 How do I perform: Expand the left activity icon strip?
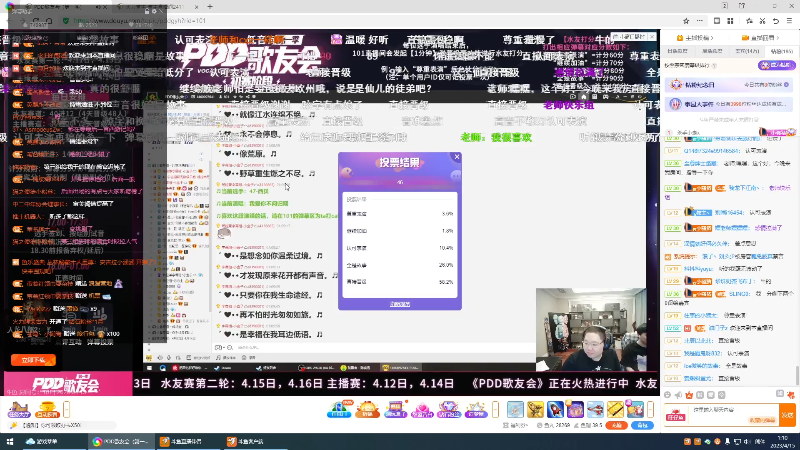tap(66, 409)
